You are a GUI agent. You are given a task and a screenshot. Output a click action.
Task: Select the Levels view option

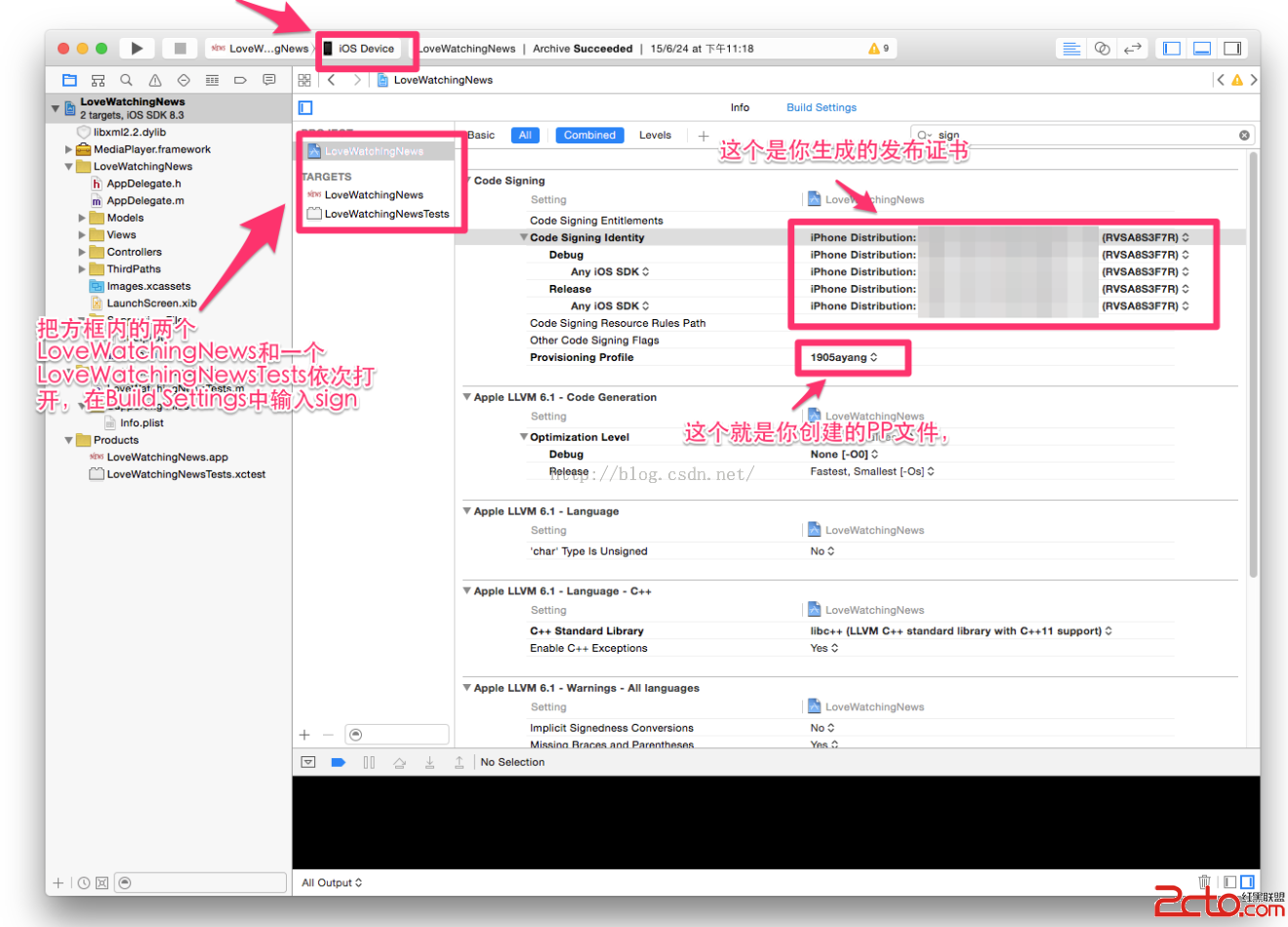tap(655, 136)
